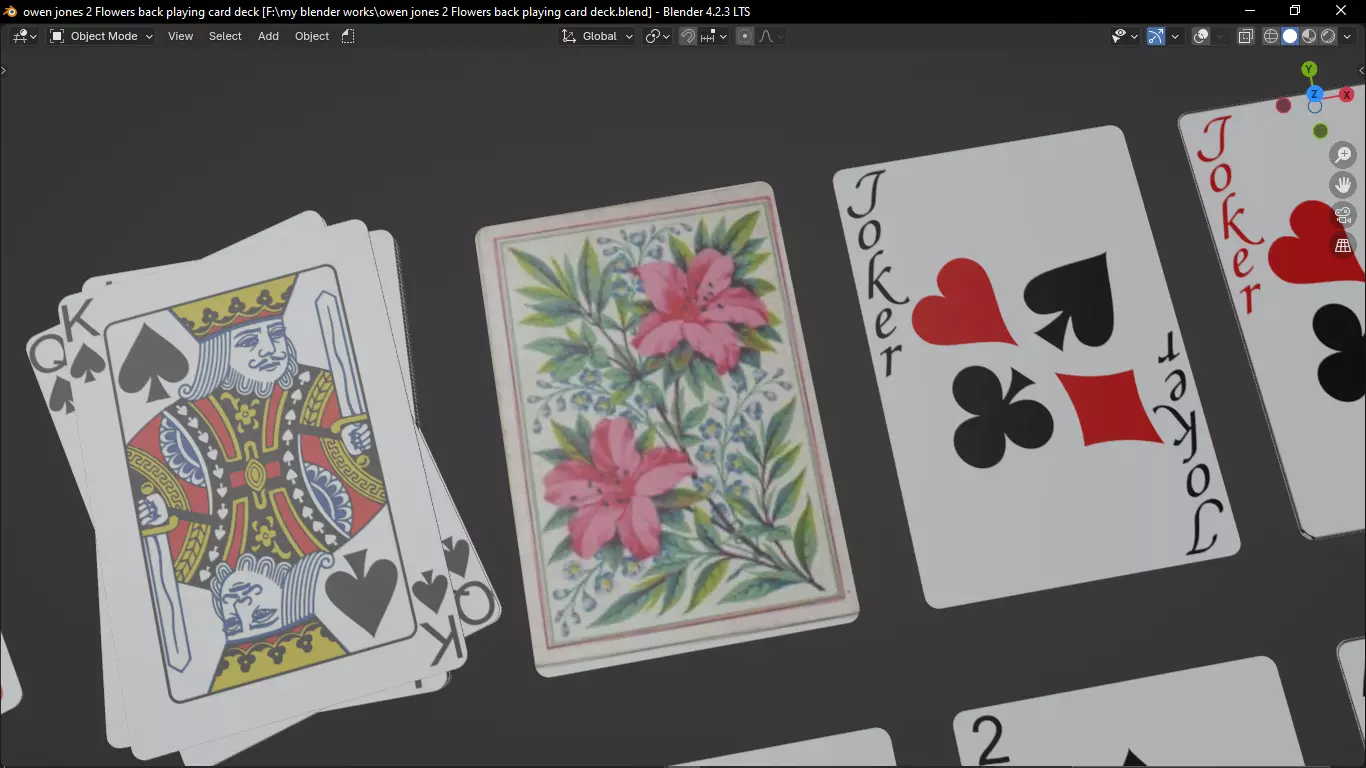
Task: Open the Add menu
Action: pos(268,36)
